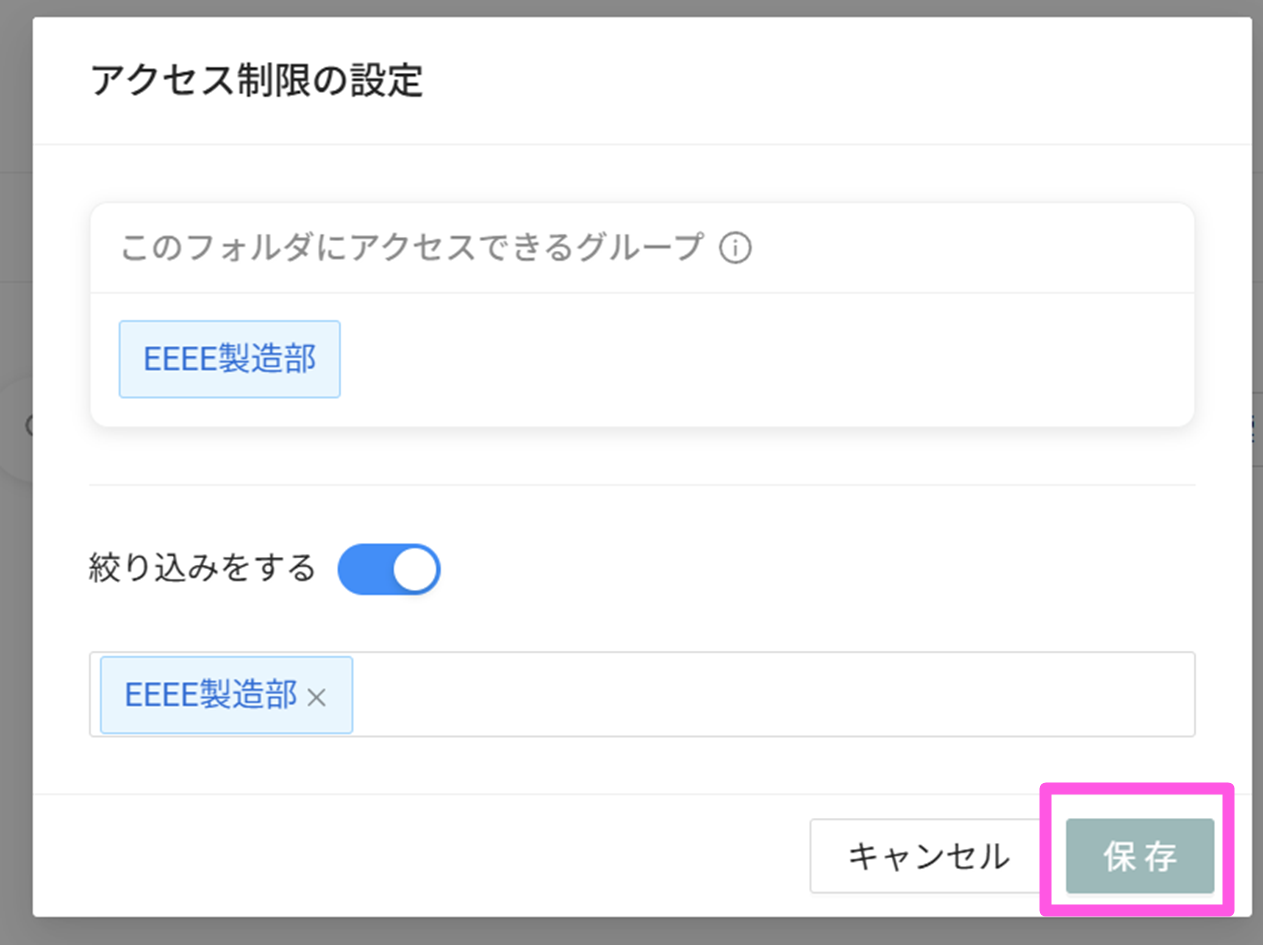
Task: Click blank dialog area right of the toggle
Action: click(800, 570)
